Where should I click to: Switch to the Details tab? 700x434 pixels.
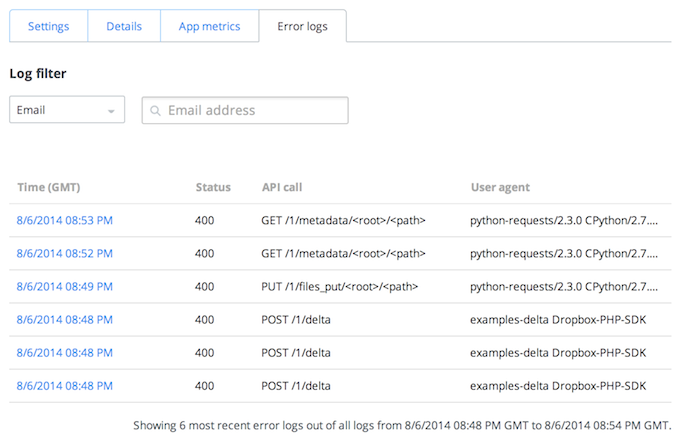click(124, 26)
